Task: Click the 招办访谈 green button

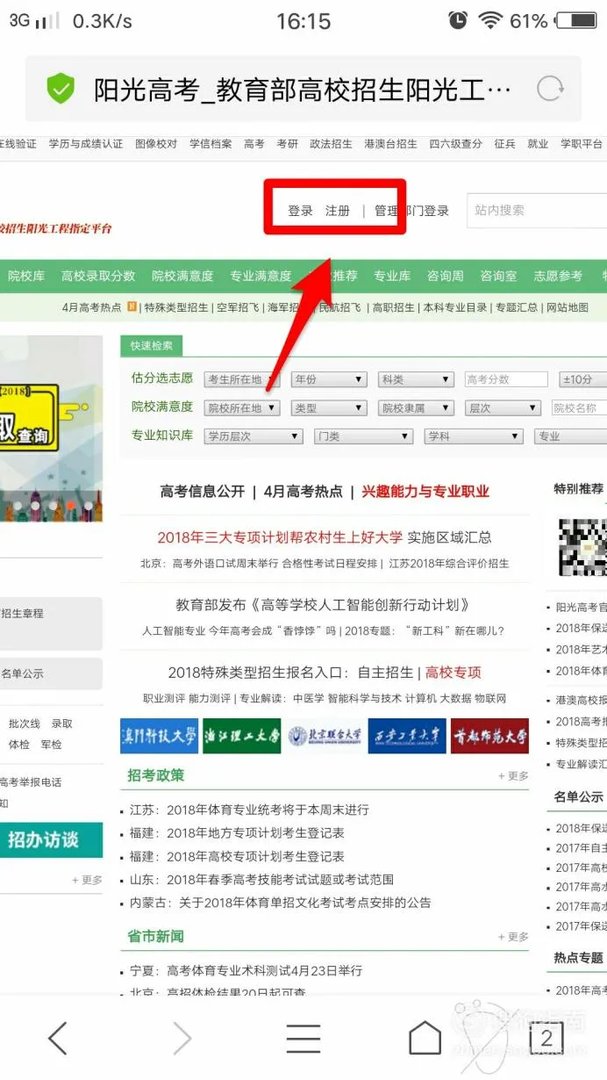Action: coord(51,840)
